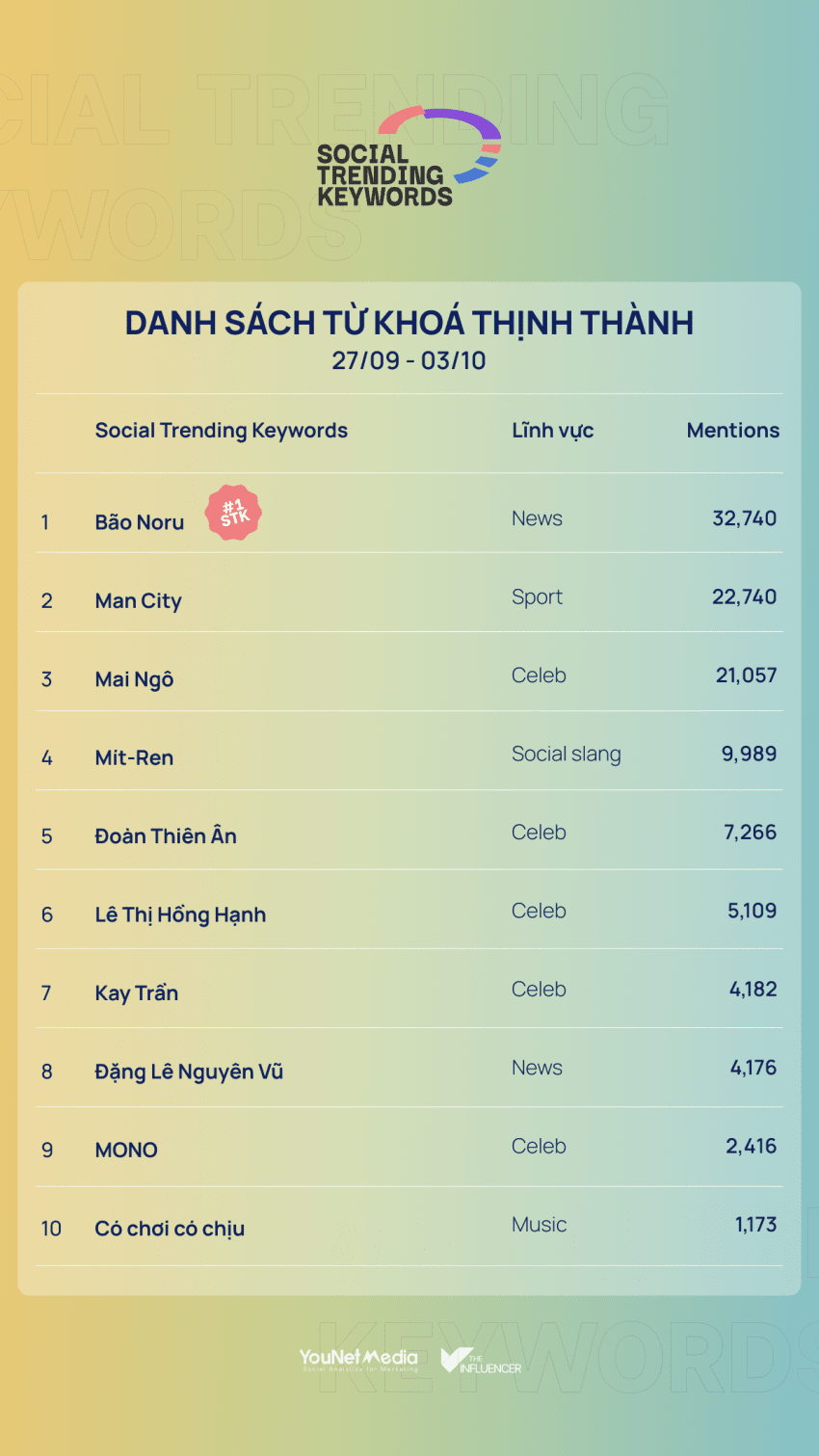Click Lê Thị Hồng Hạnh entry
The image size is (819, 1456).
click(180, 915)
